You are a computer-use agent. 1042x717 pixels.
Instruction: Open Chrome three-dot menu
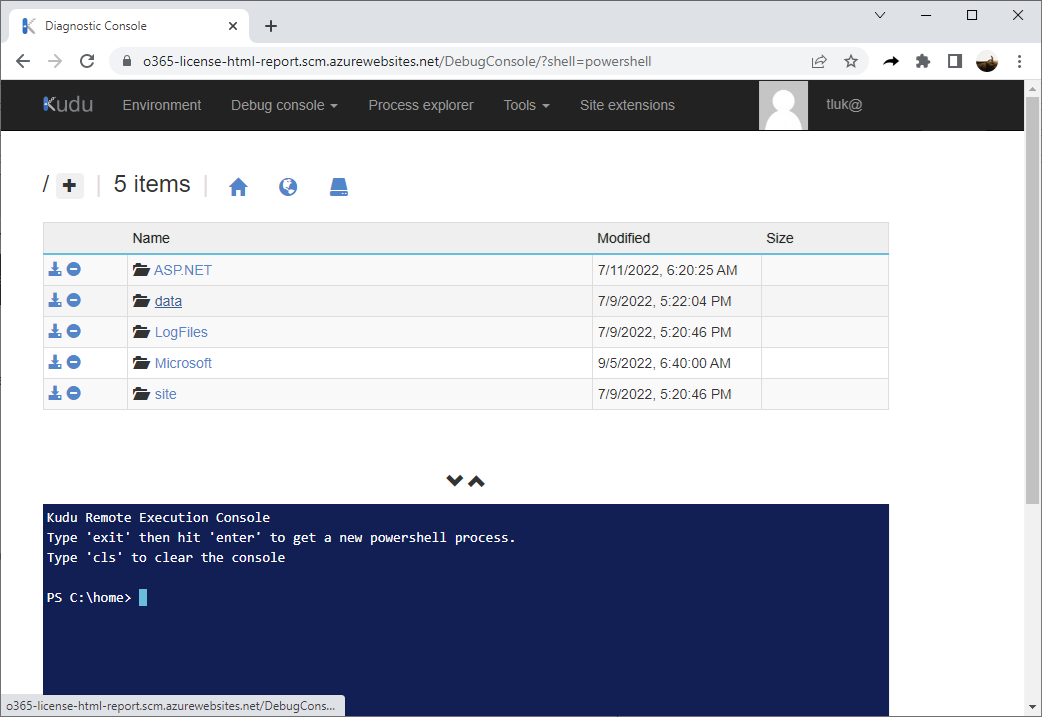coord(1019,61)
